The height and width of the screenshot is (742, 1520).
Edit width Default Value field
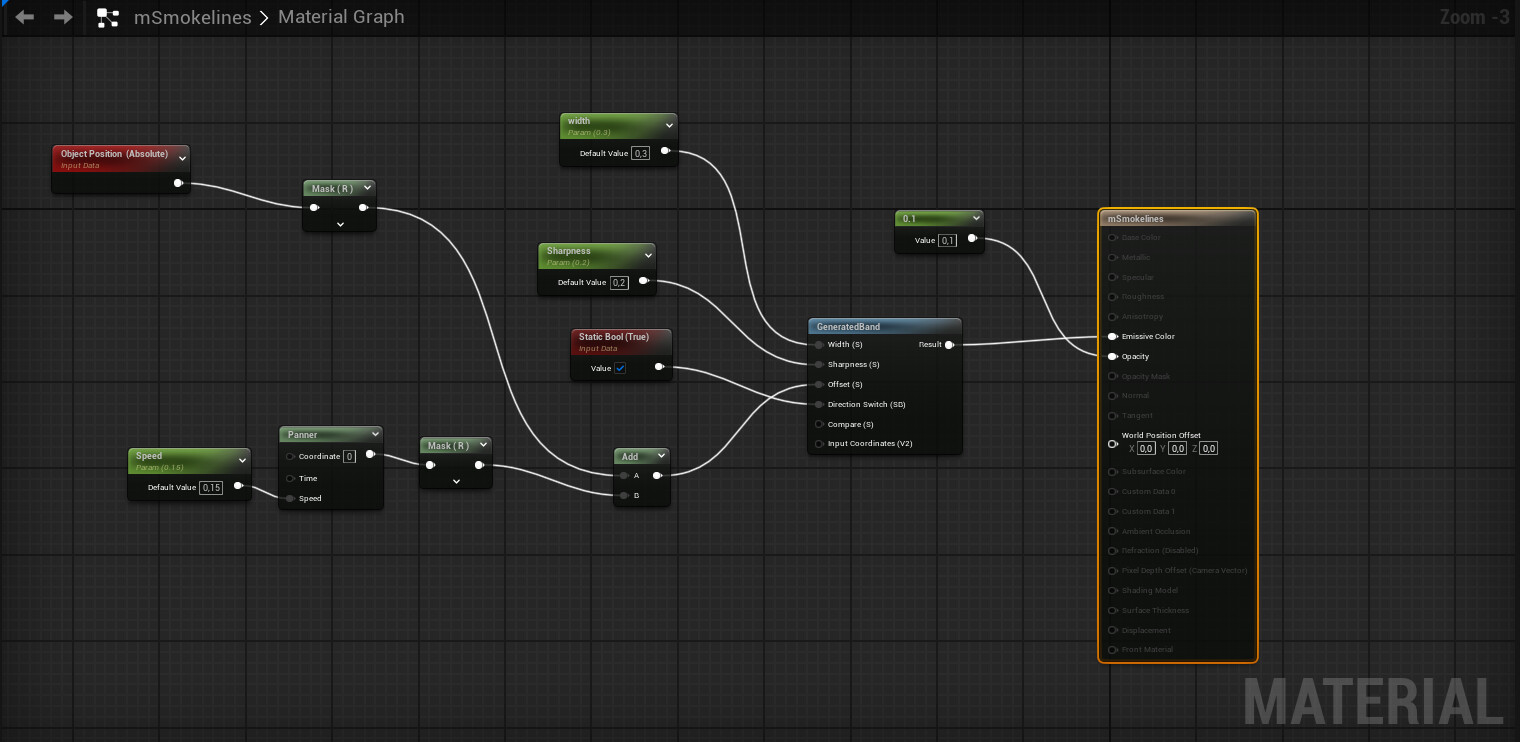click(x=641, y=153)
